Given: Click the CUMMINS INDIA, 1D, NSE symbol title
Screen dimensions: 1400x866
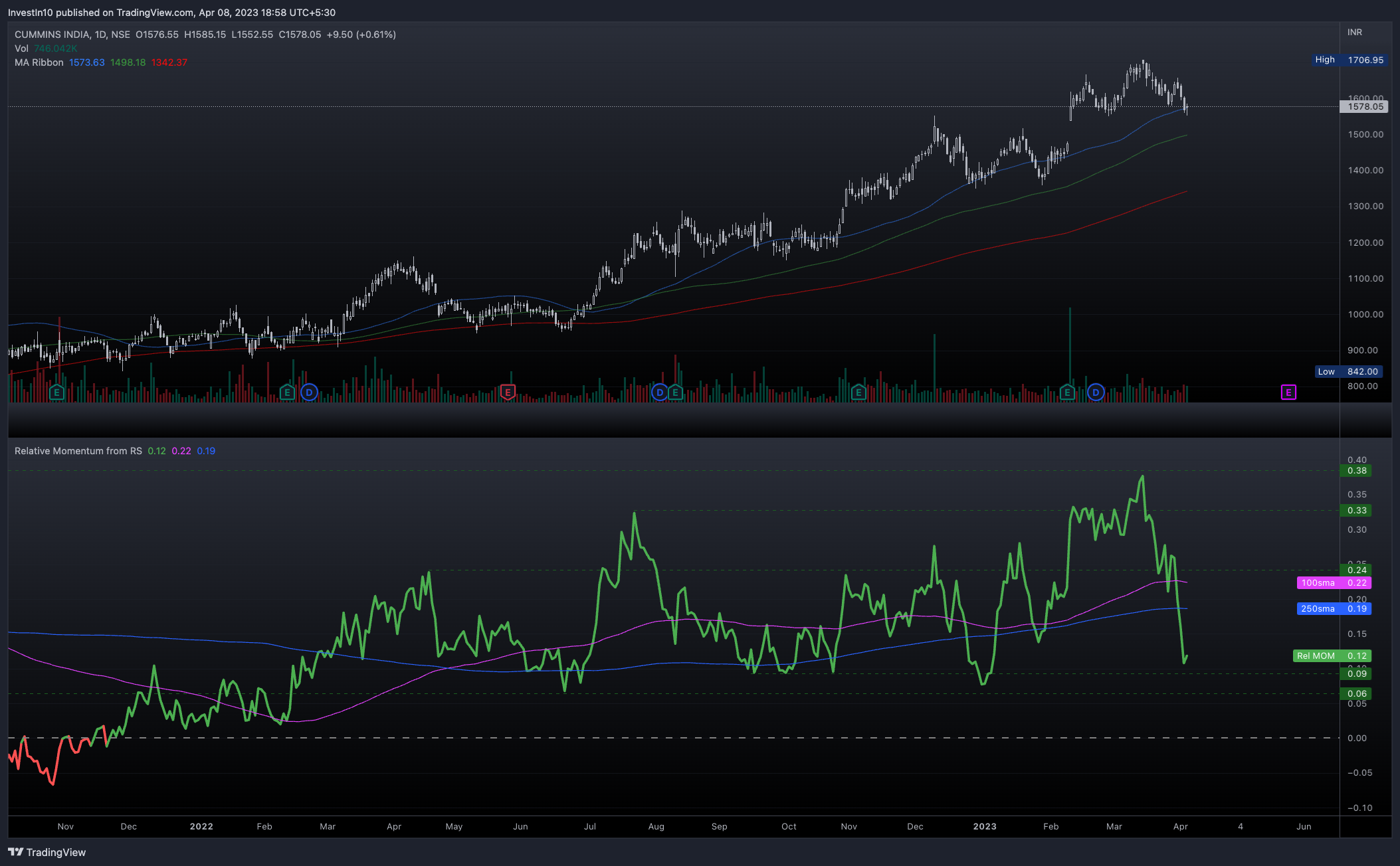Looking at the screenshot, I should point(72,35).
